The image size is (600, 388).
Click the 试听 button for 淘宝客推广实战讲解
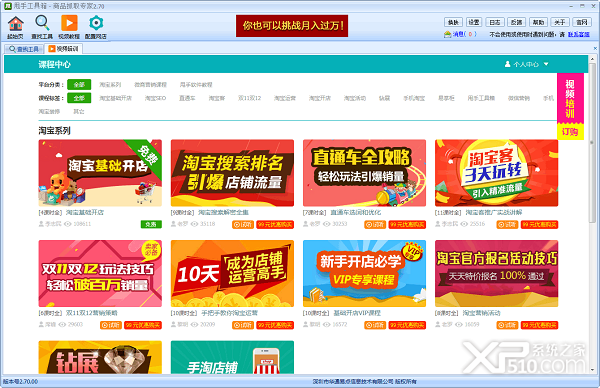(507, 225)
